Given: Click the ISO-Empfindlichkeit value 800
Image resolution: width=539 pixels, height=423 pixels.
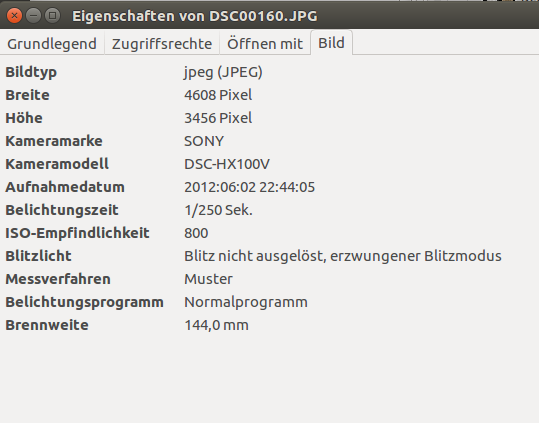Looking at the screenshot, I should click(x=196, y=233).
